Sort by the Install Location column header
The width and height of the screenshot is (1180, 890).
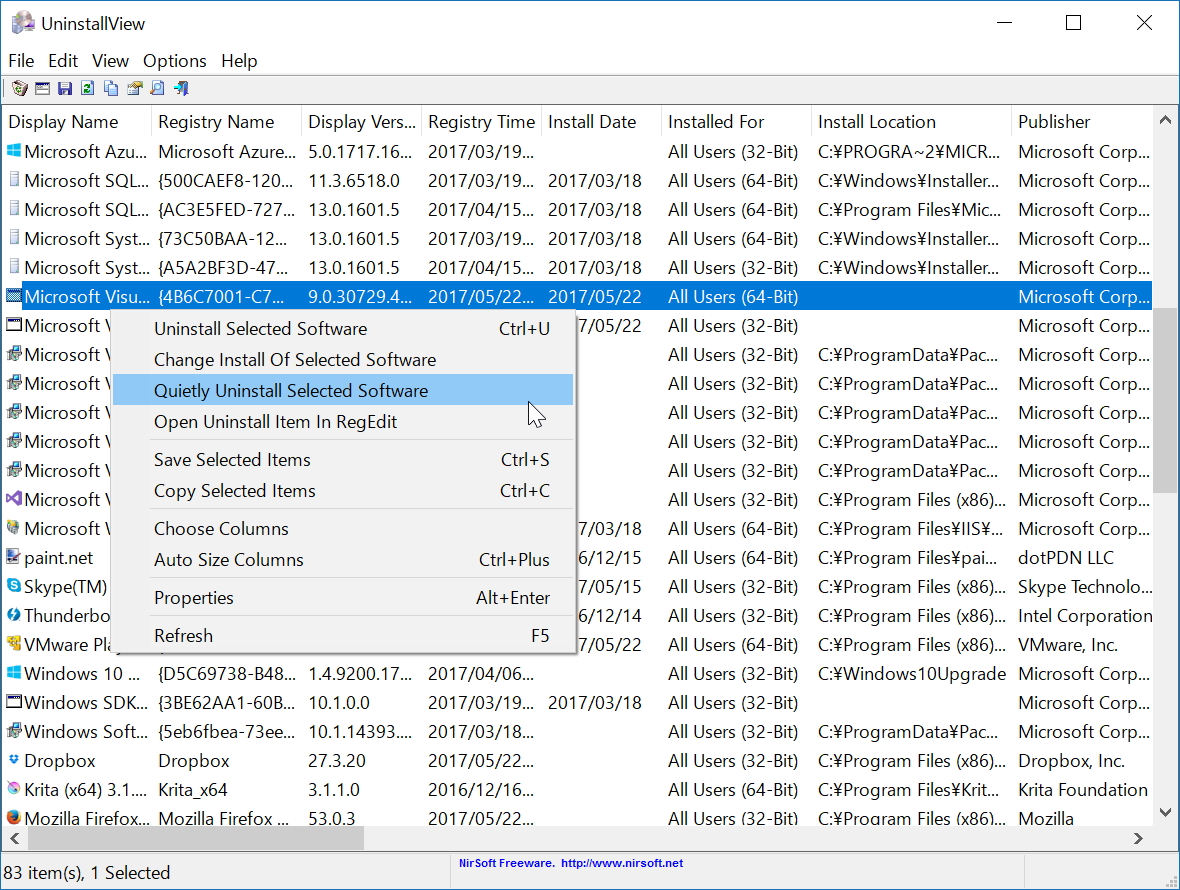(x=911, y=122)
